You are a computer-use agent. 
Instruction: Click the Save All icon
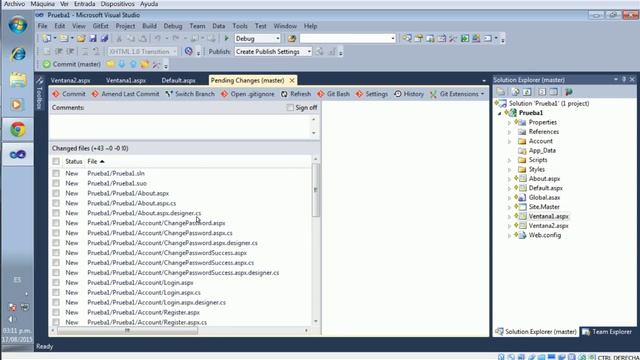(104, 38)
